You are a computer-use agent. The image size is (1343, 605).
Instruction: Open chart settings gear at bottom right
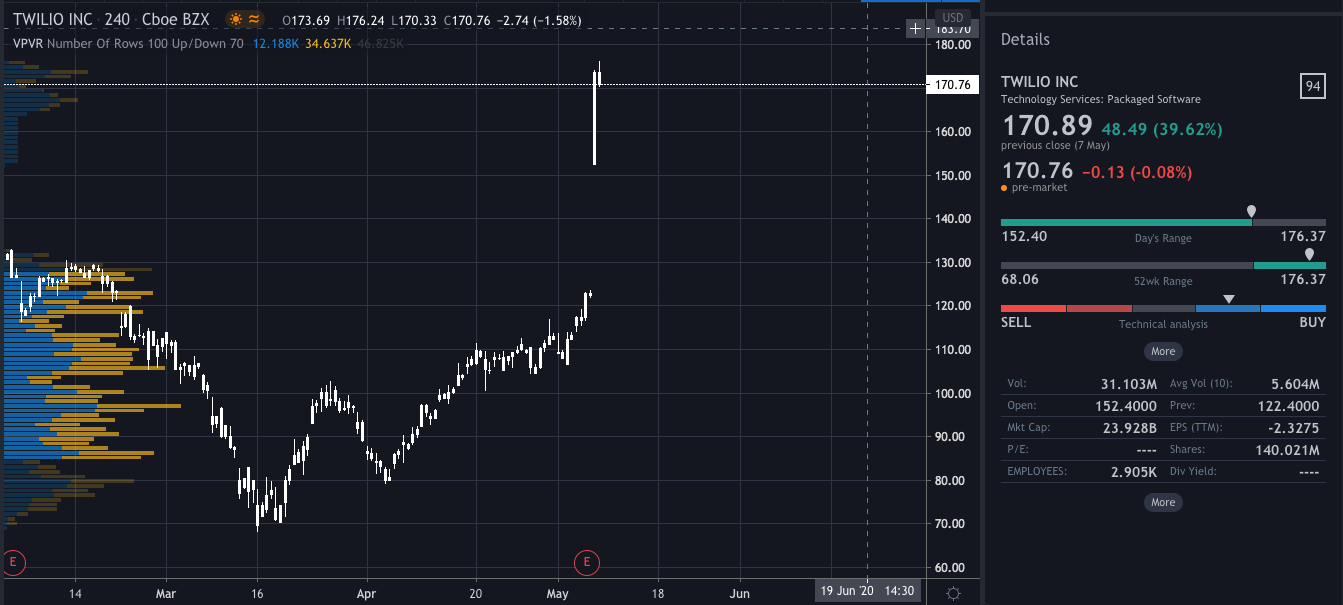click(953, 593)
